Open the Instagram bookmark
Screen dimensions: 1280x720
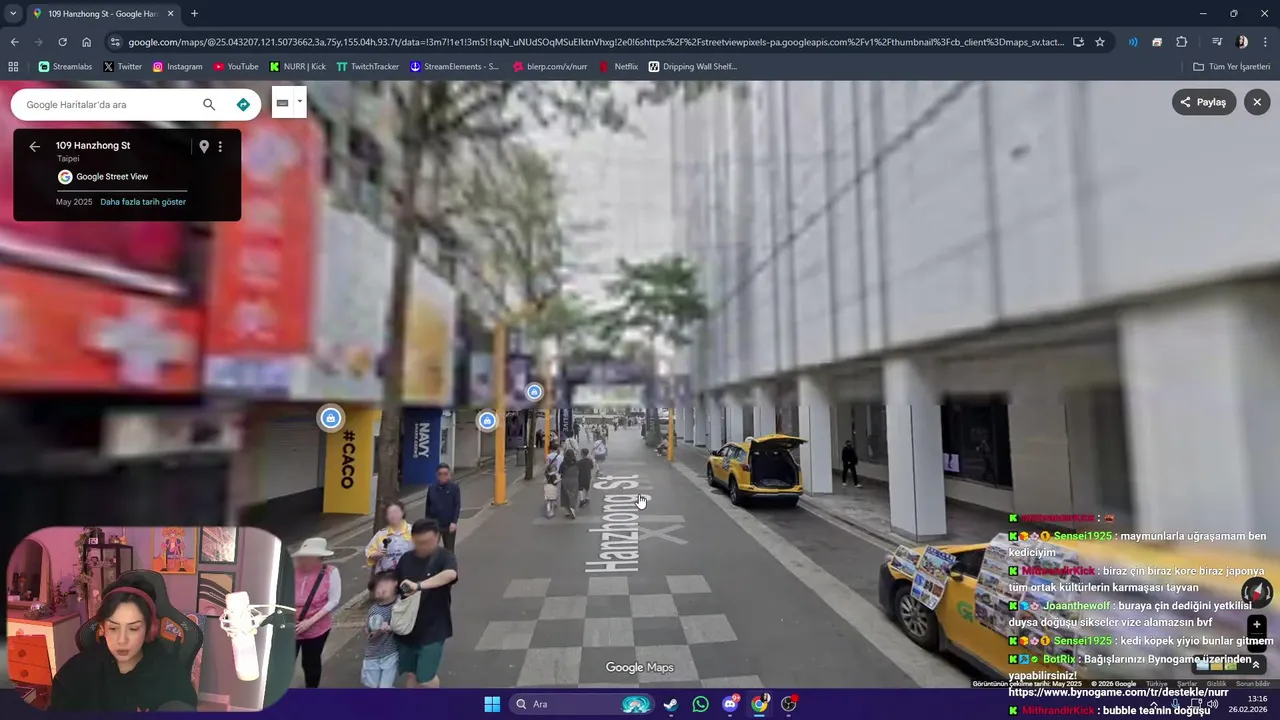177,67
